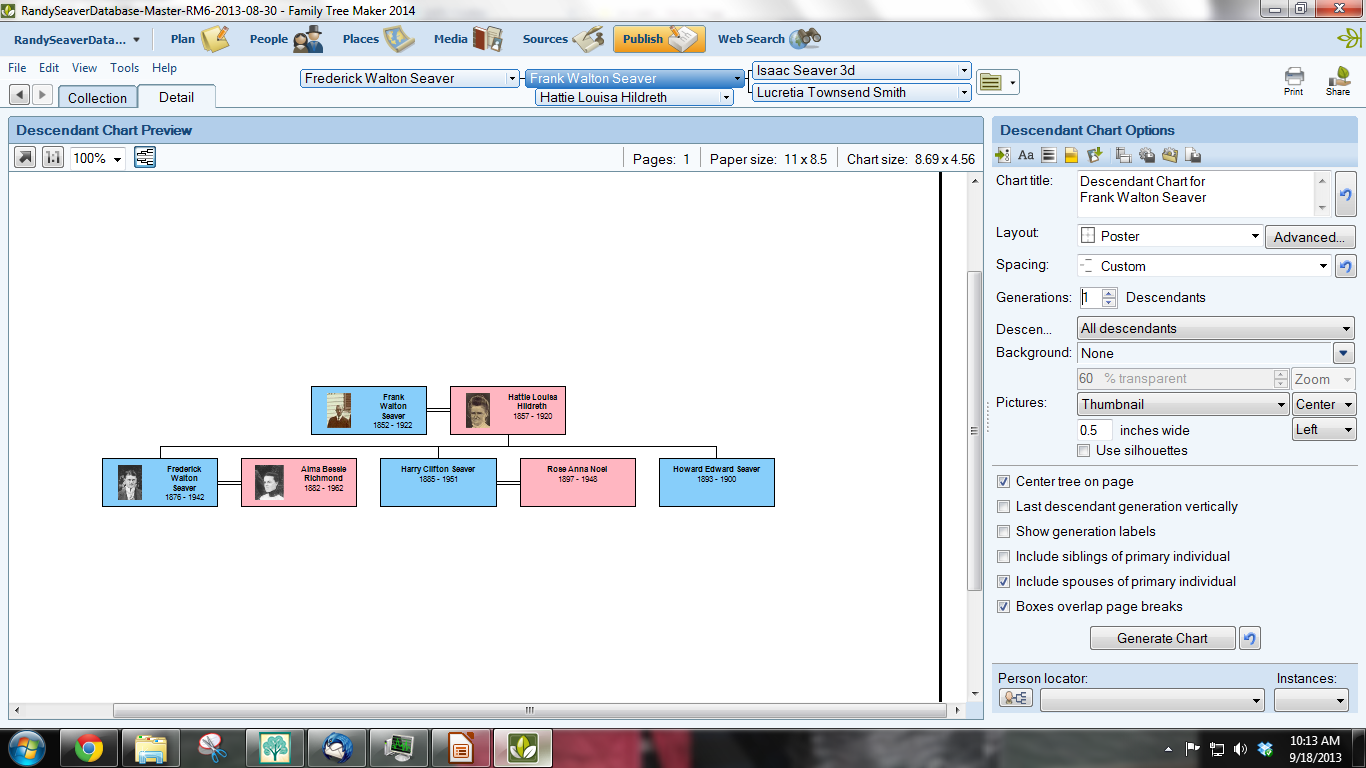Open the Tools menu
Image resolution: width=1366 pixels, height=768 pixels.
pos(125,68)
